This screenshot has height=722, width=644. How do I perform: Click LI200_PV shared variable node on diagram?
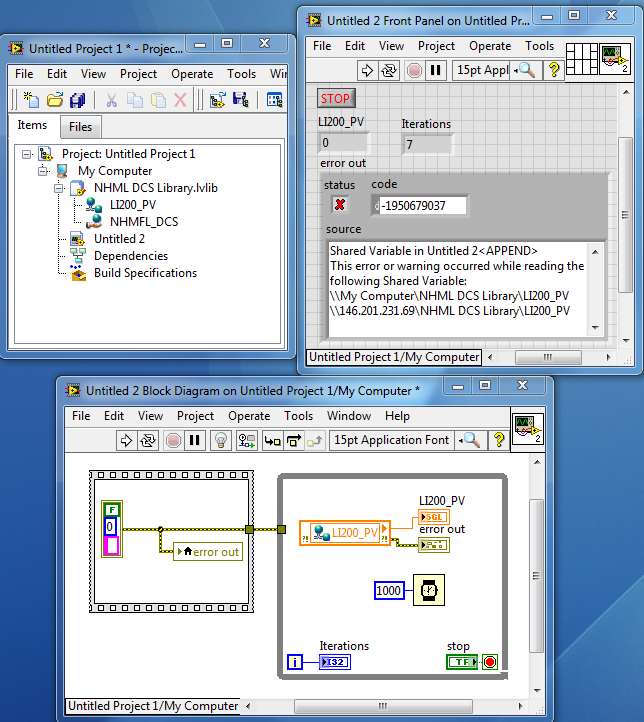click(x=345, y=533)
